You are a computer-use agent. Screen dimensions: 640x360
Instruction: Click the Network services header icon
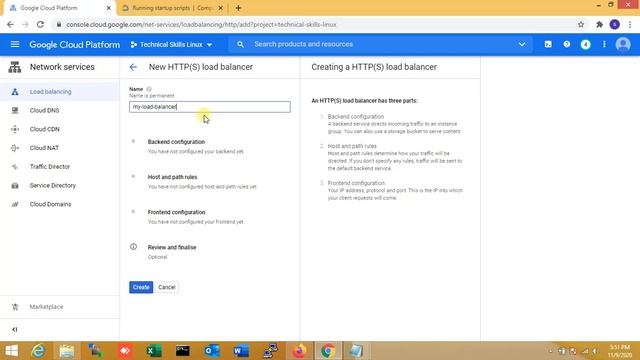click(15, 67)
